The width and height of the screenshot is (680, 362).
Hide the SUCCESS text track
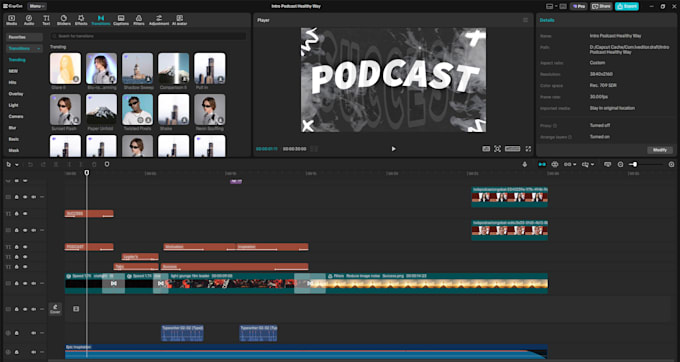tap(25, 214)
